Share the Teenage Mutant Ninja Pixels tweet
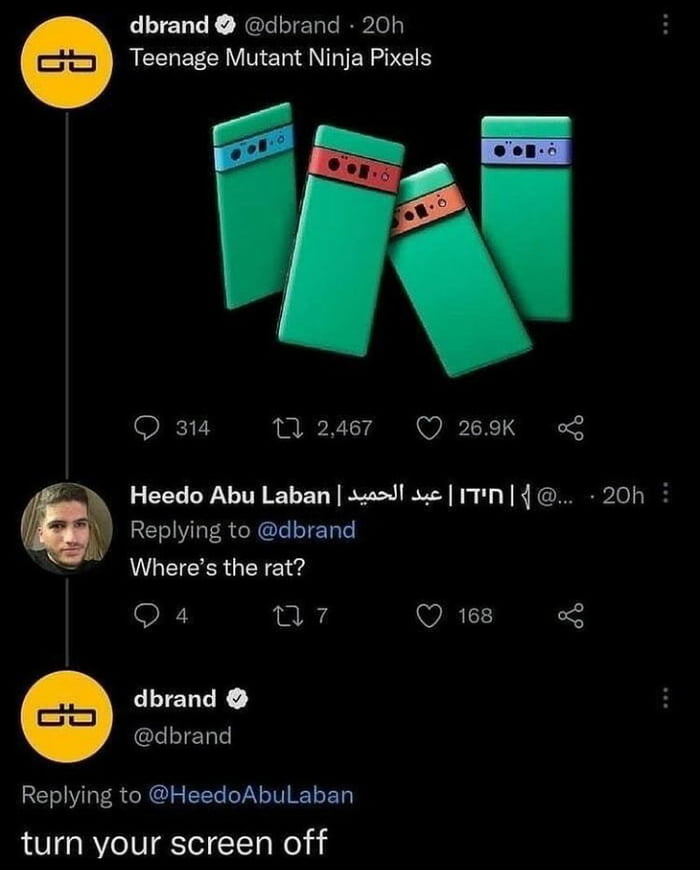This screenshot has width=700, height=870. click(571, 428)
